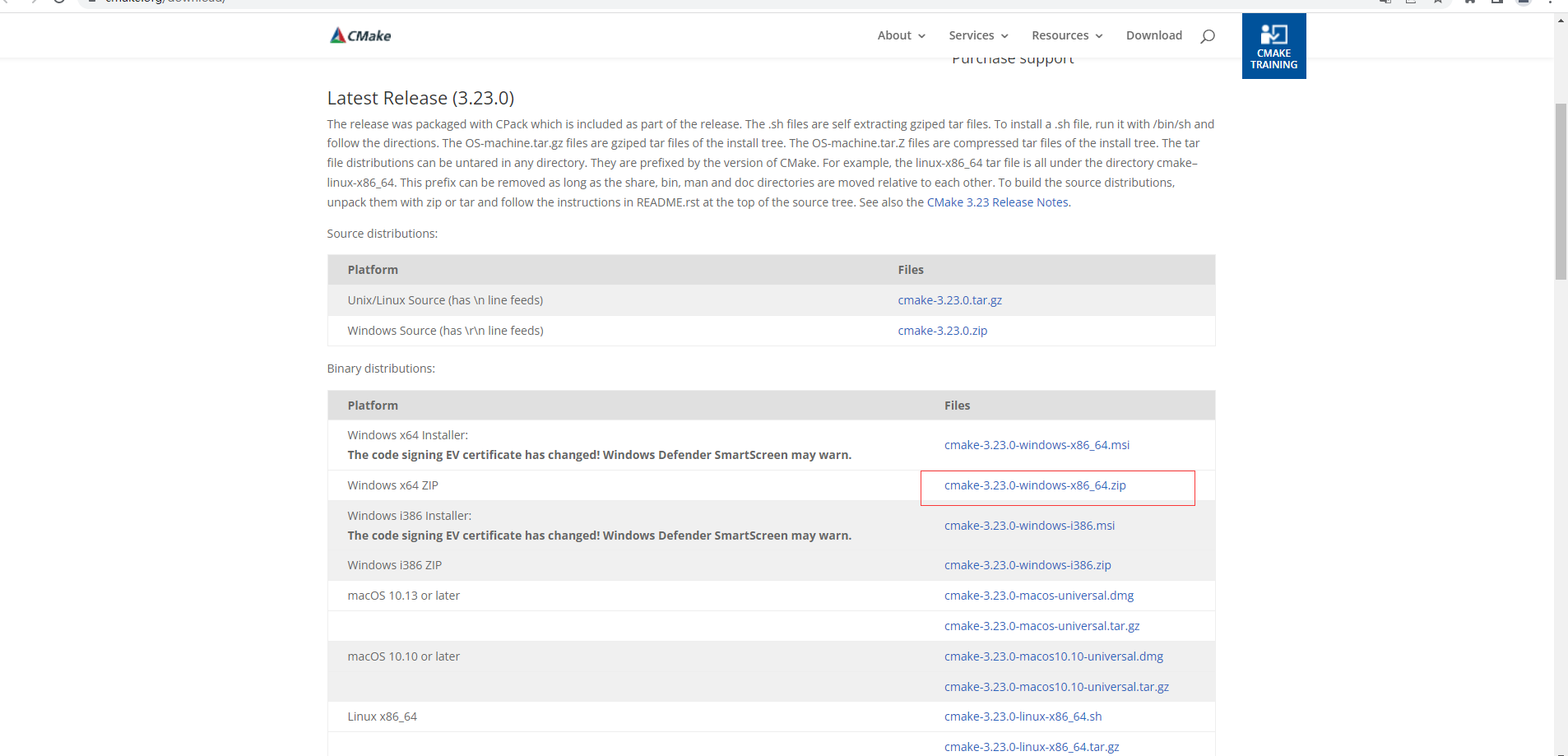The image size is (1568, 756).
Task: Download cmake-3.23.0-windows-i386.zip
Action: tap(1028, 565)
